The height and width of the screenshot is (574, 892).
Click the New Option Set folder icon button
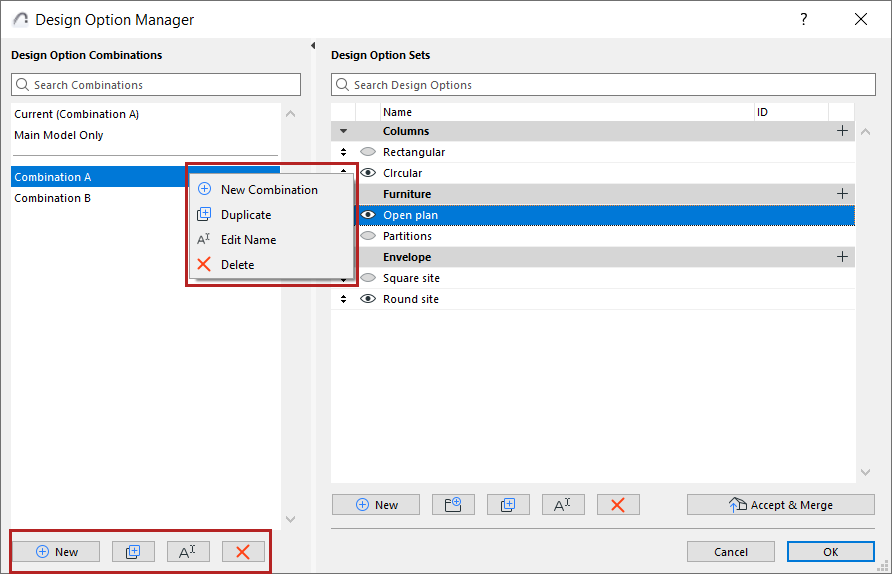(453, 505)
